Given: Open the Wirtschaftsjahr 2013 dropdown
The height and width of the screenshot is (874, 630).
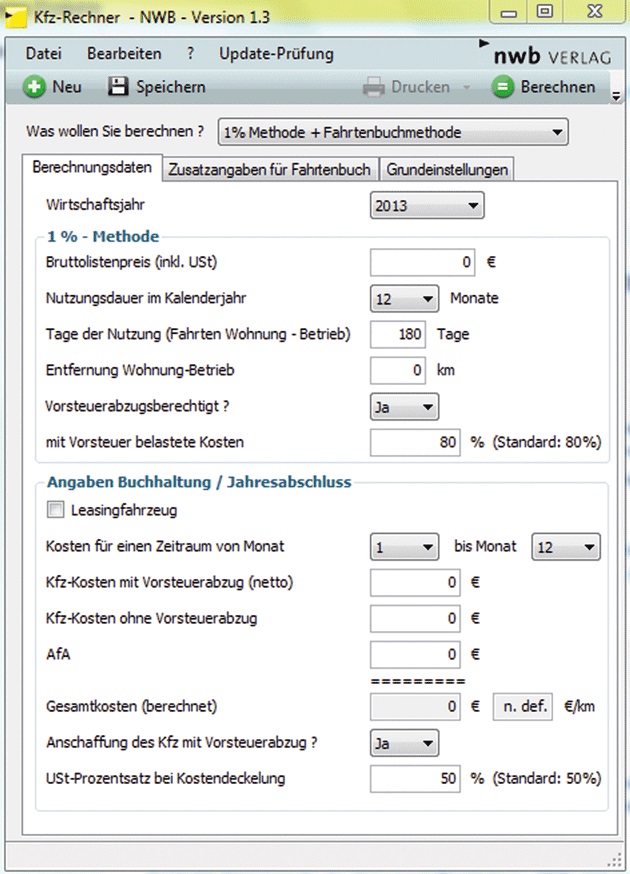Looking at the screenshot, I should (x=427, y=207).
